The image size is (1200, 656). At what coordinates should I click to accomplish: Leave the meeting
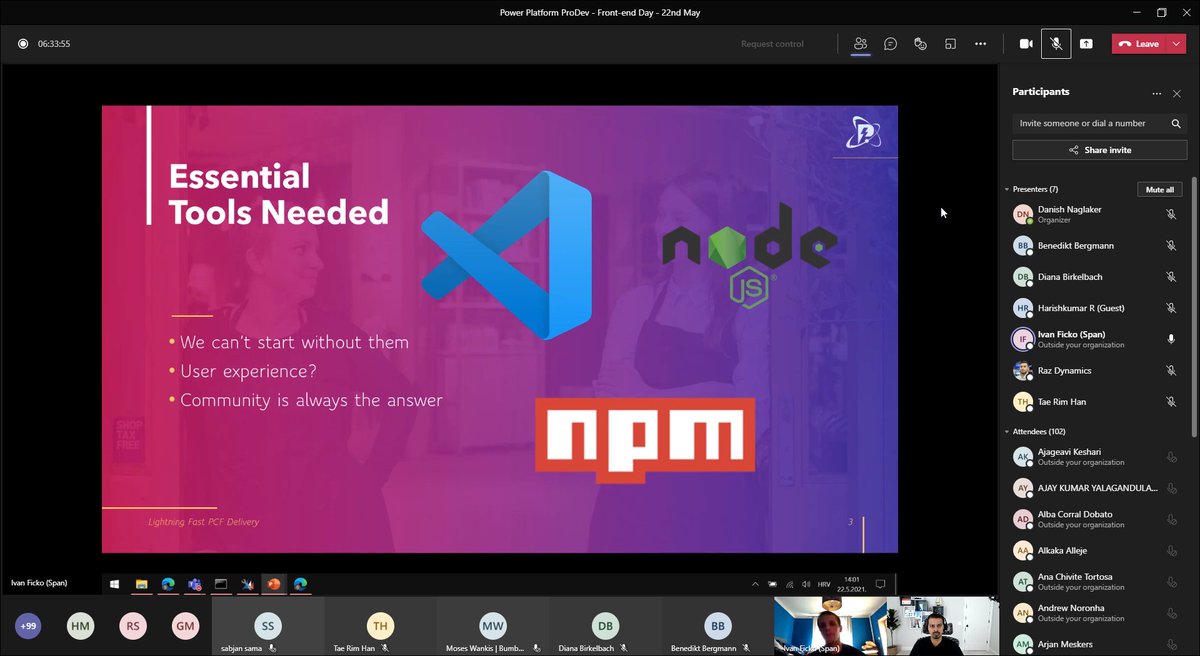point(1139,44)
